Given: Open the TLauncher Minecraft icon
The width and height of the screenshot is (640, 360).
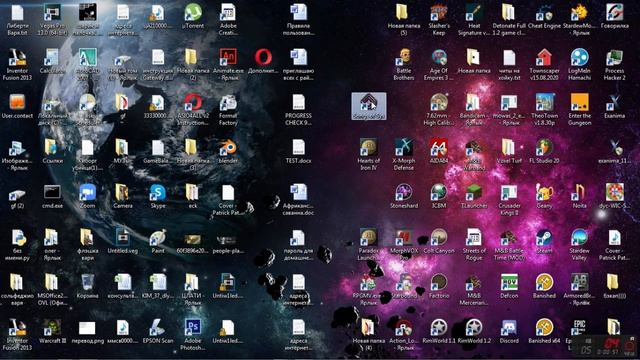Looking at the screenshot, I should pyautogui.click(x=474, y=196).
